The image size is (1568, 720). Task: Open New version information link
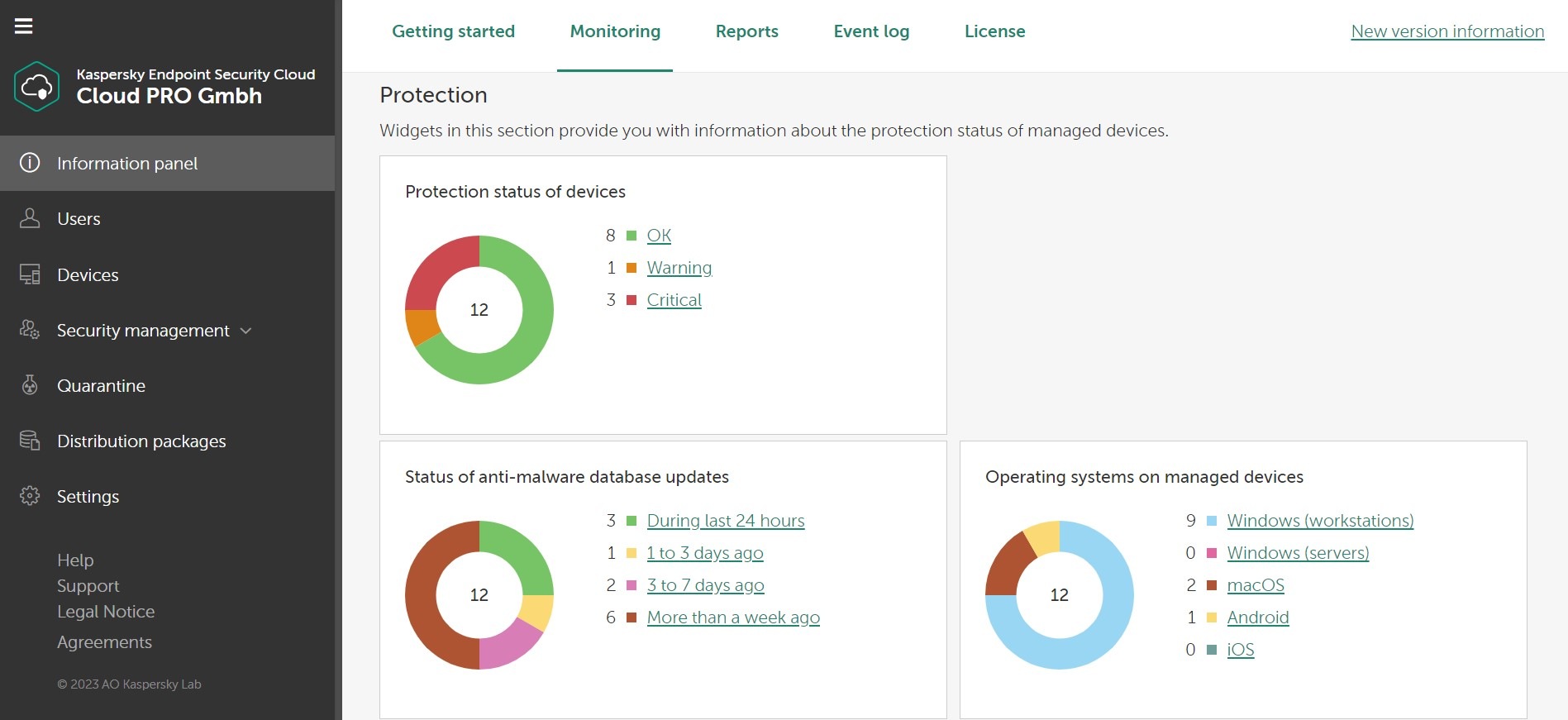pos(1446,31)
